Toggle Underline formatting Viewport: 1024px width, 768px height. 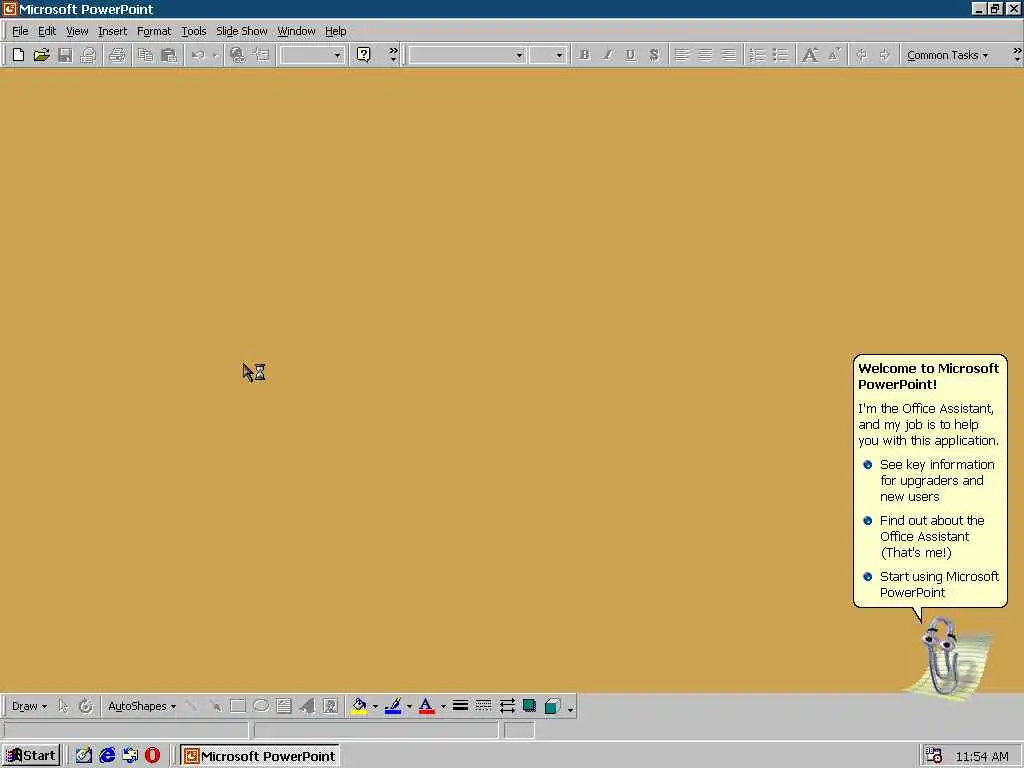(x=630, y=55)
